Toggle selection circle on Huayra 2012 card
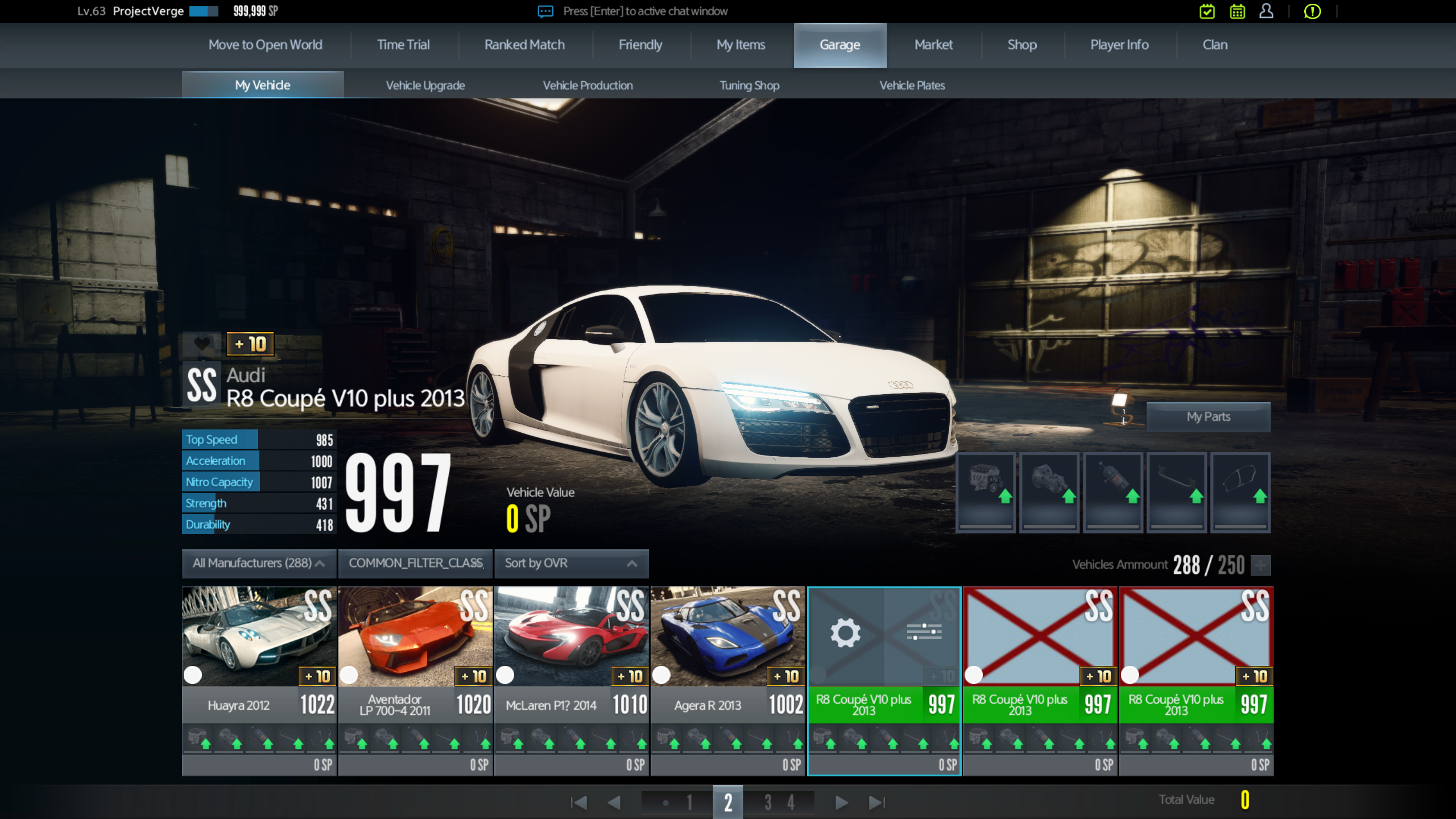The height and width of the screenshot is (819, 1456). [193, 675]
